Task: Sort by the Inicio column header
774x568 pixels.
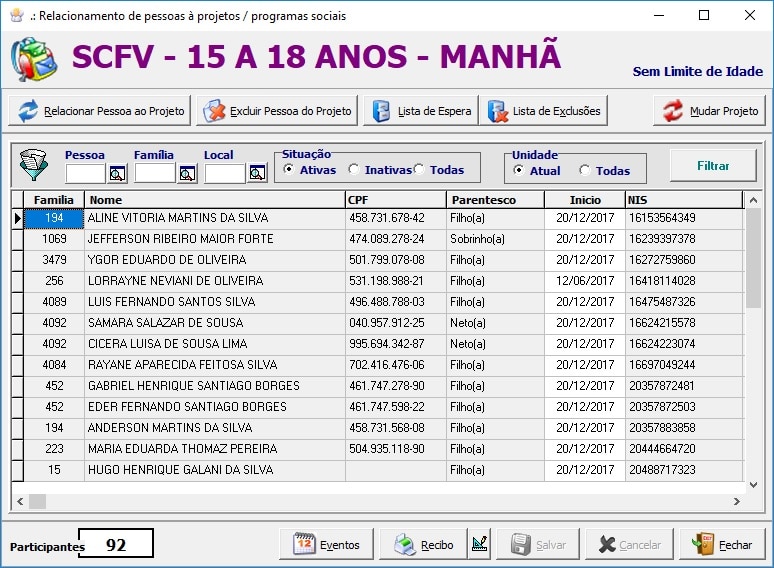Action: click(x=584, y=200)
